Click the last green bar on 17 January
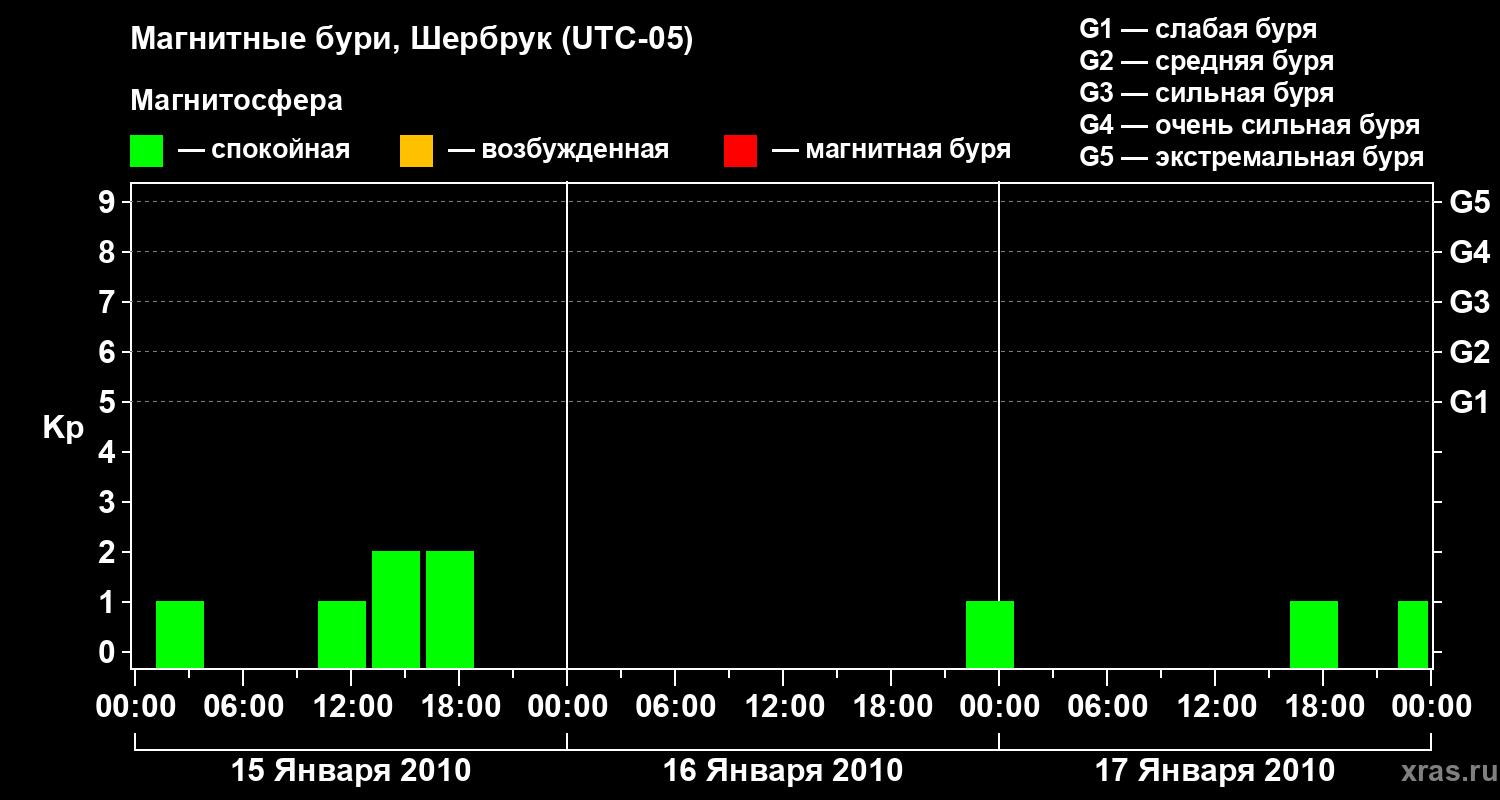Image resolution: width=1500 pixels, height=800 pixels. click(1413, 634)
